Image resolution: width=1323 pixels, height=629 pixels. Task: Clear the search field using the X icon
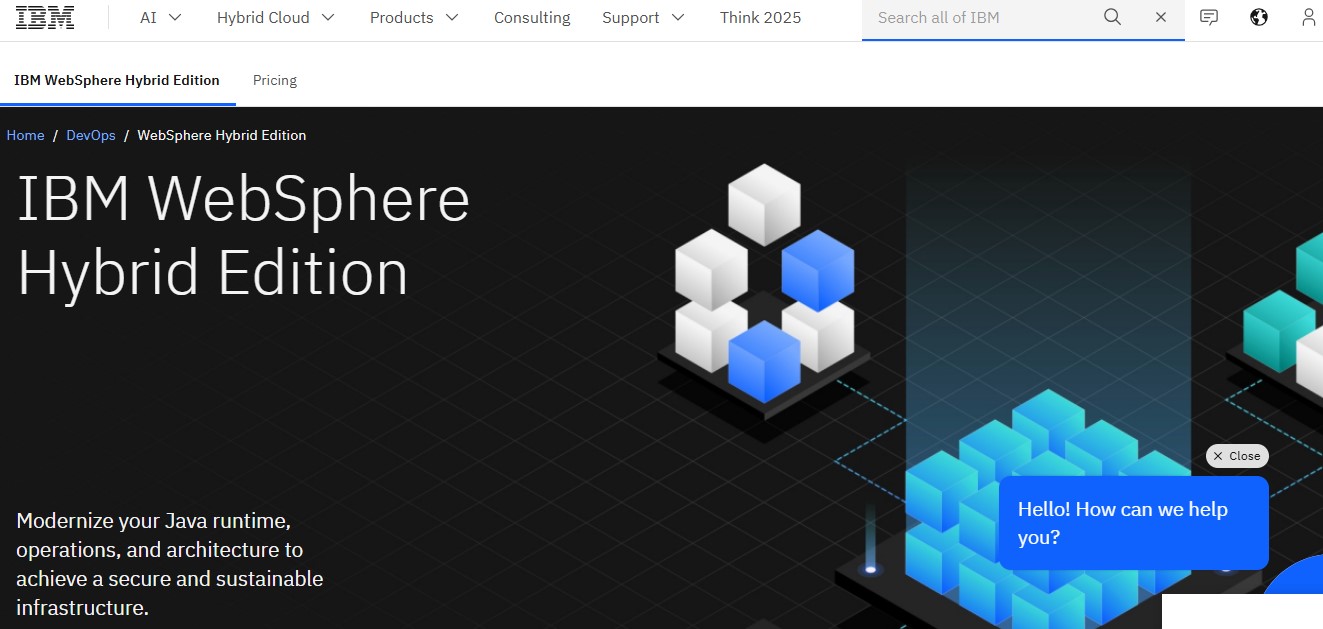pyautogui.click(x=1160, y=17)
